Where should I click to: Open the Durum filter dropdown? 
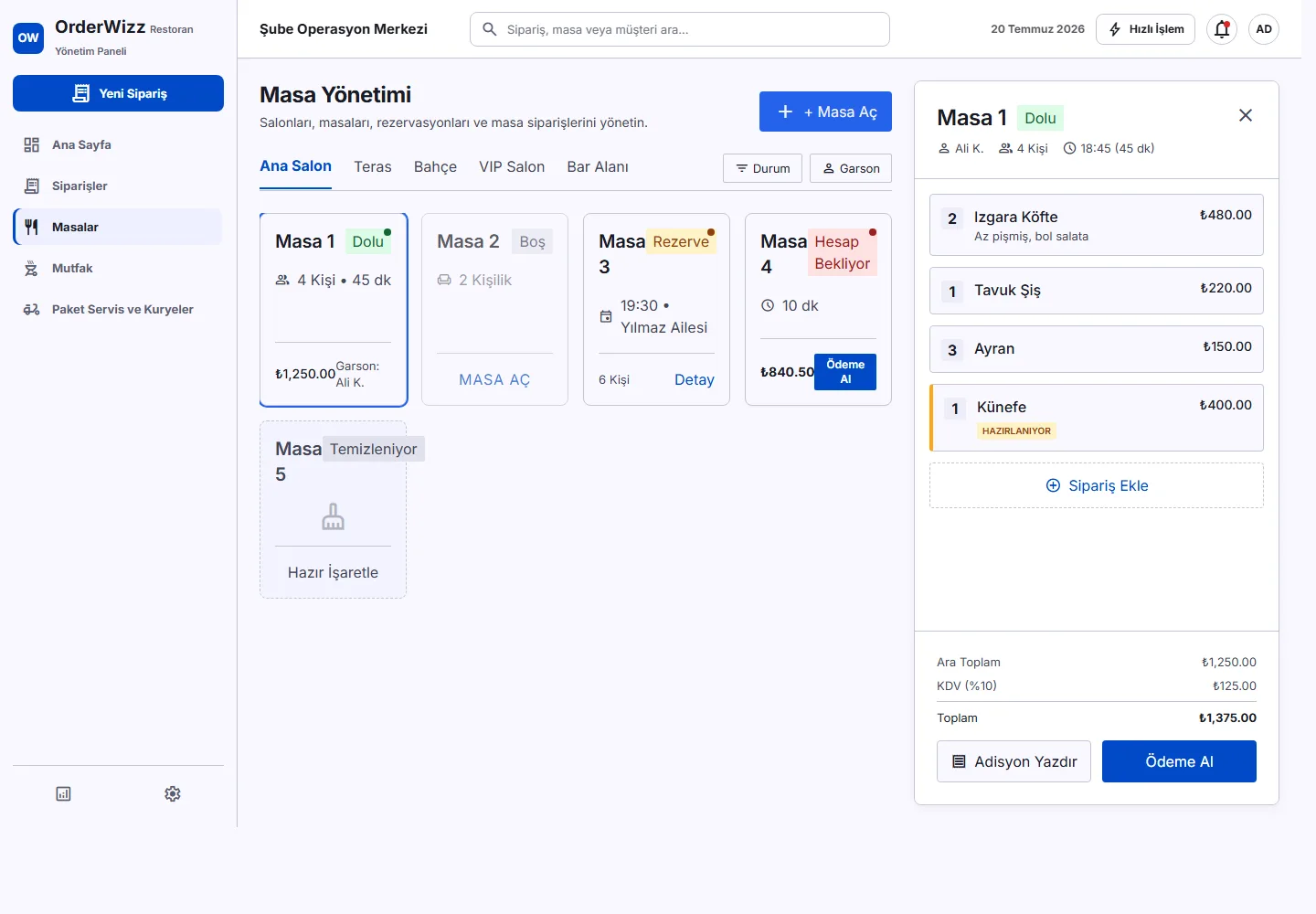(x=763, y=168)
